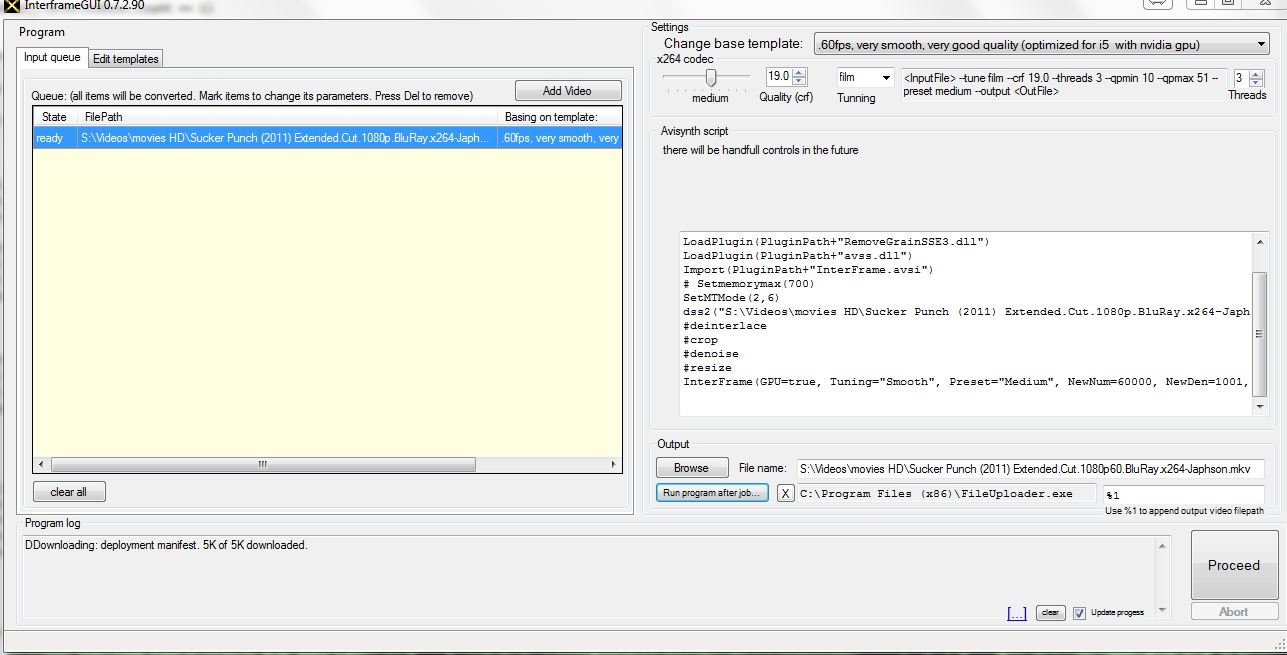Viewport: 1287px width, 655px height.
Task: Switch to the Edit templates tab
Action: coord(126,59)
